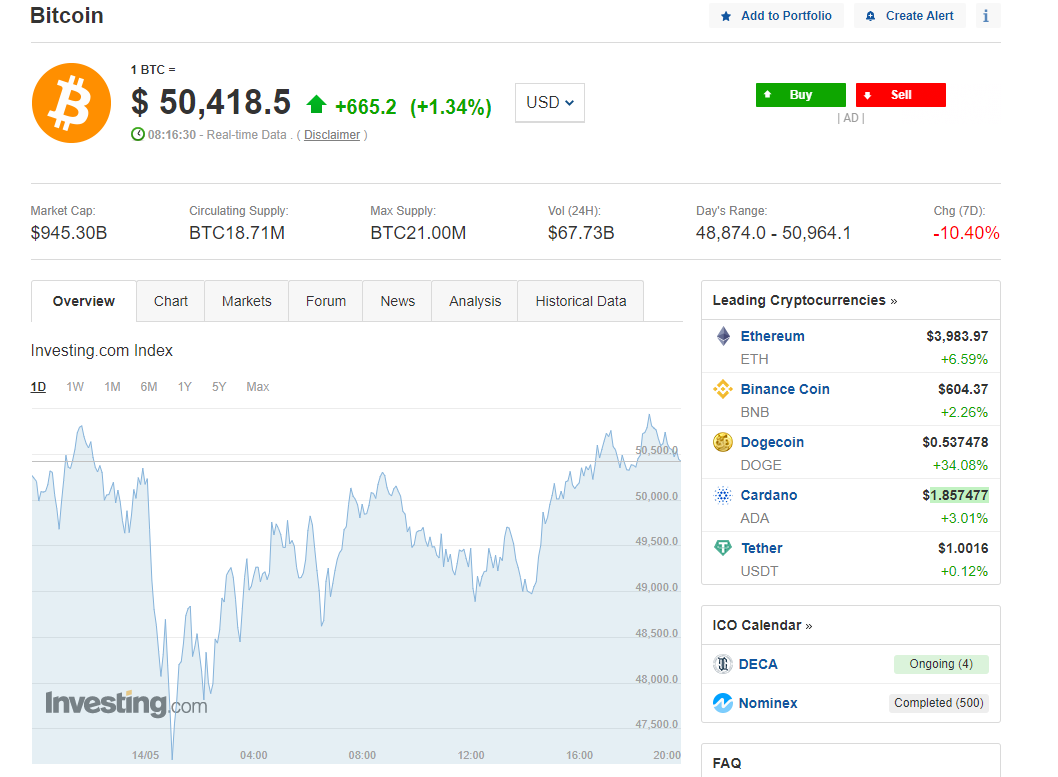The width and height of the screenshot is (1058, 777).
Task: Open the News tab
Action: coord(397,301)
